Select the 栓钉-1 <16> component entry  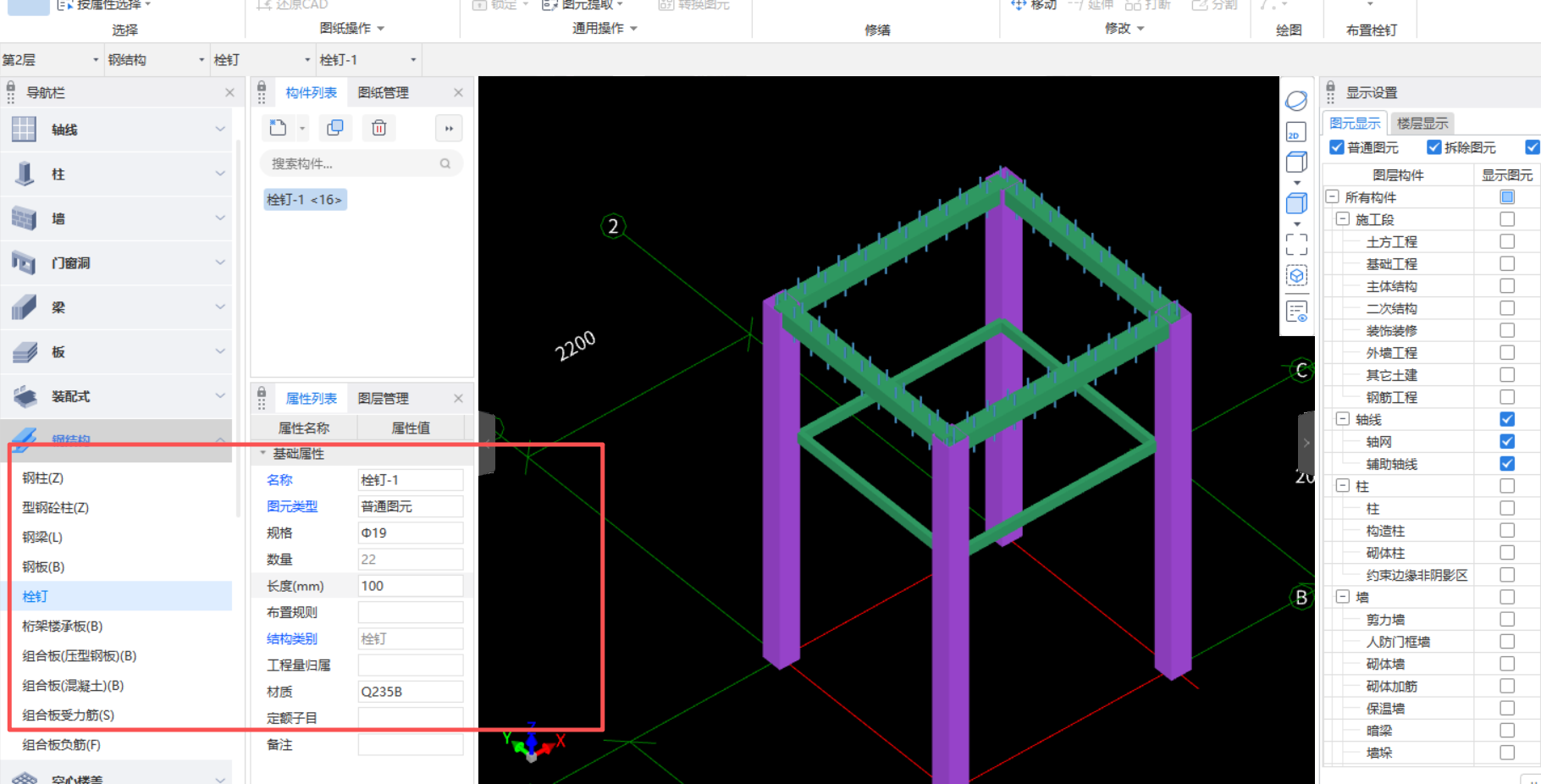point(305,200)
